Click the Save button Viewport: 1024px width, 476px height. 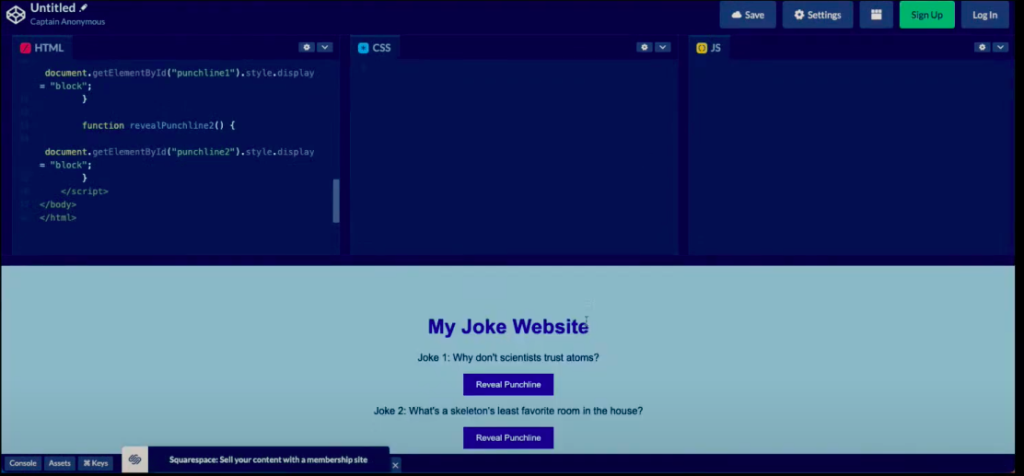[x=748, y=15]
